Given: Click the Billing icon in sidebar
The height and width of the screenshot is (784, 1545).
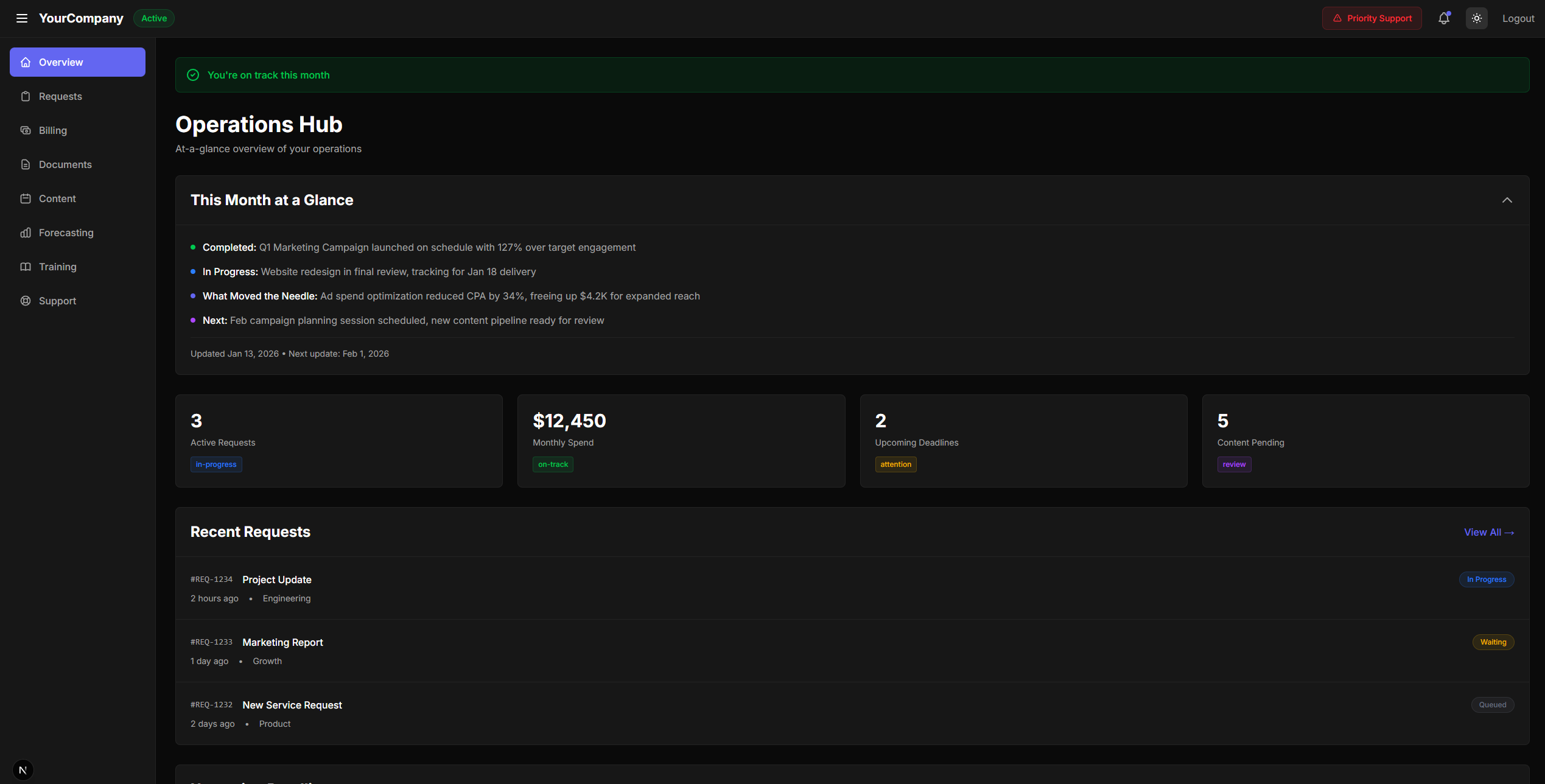Looking at the screenshot, I should (26, 130).
